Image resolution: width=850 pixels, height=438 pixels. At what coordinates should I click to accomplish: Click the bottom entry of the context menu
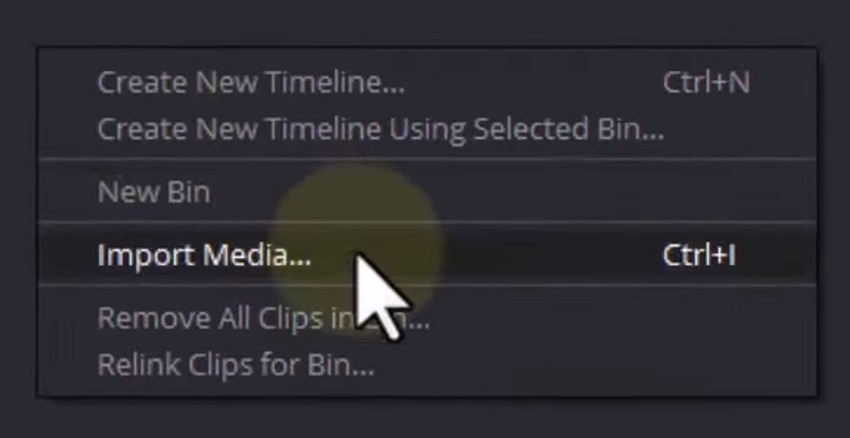pos(427,364)
